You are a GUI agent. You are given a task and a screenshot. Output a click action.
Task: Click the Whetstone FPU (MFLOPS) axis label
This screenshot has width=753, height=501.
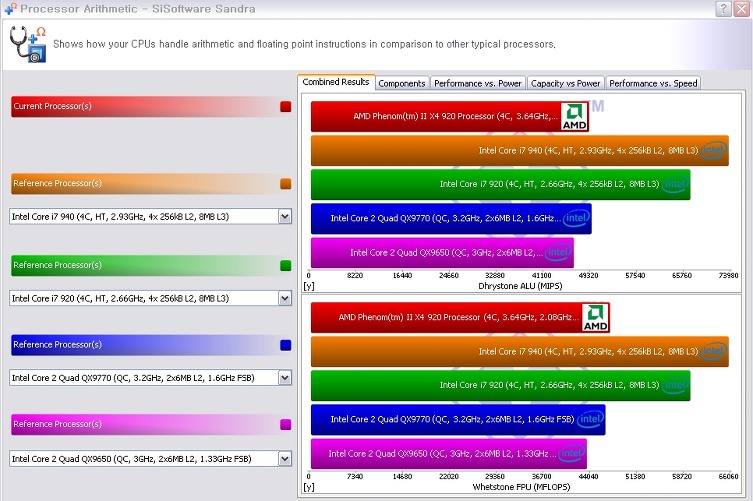click(521, 487)
